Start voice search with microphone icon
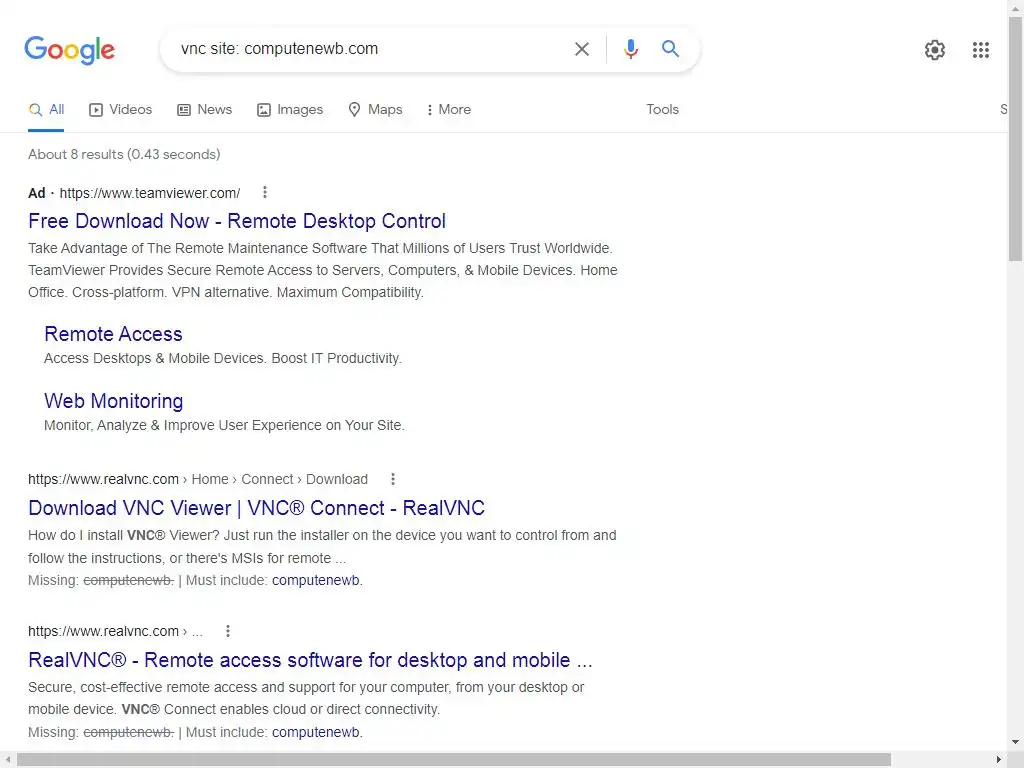Image resolution: width=1024 pixels, height=768 pixels. [630, 49]
